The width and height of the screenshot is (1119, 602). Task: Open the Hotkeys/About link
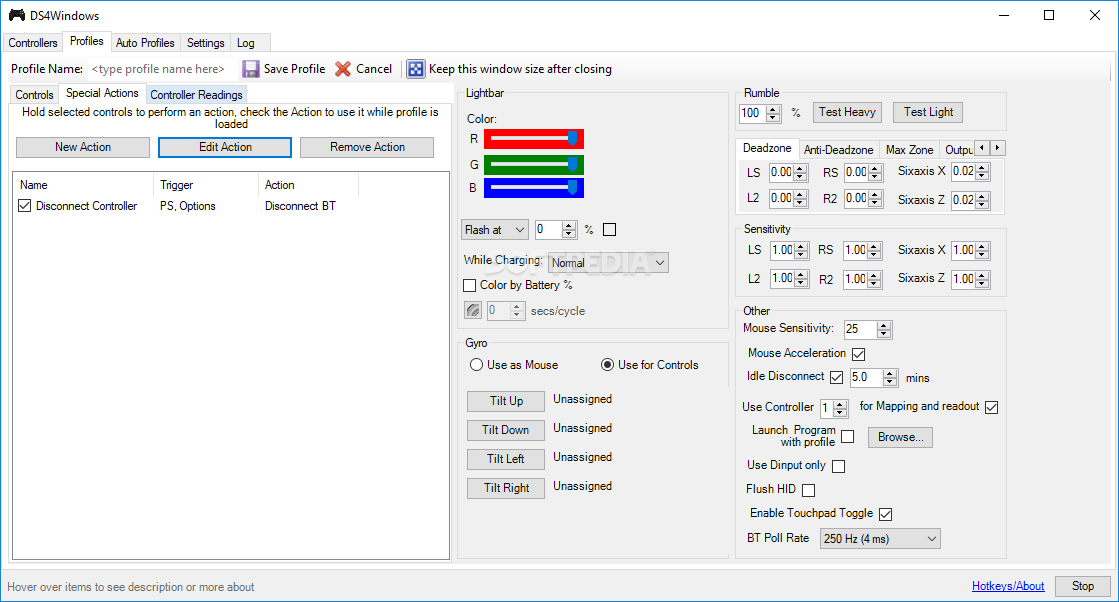1008,586
